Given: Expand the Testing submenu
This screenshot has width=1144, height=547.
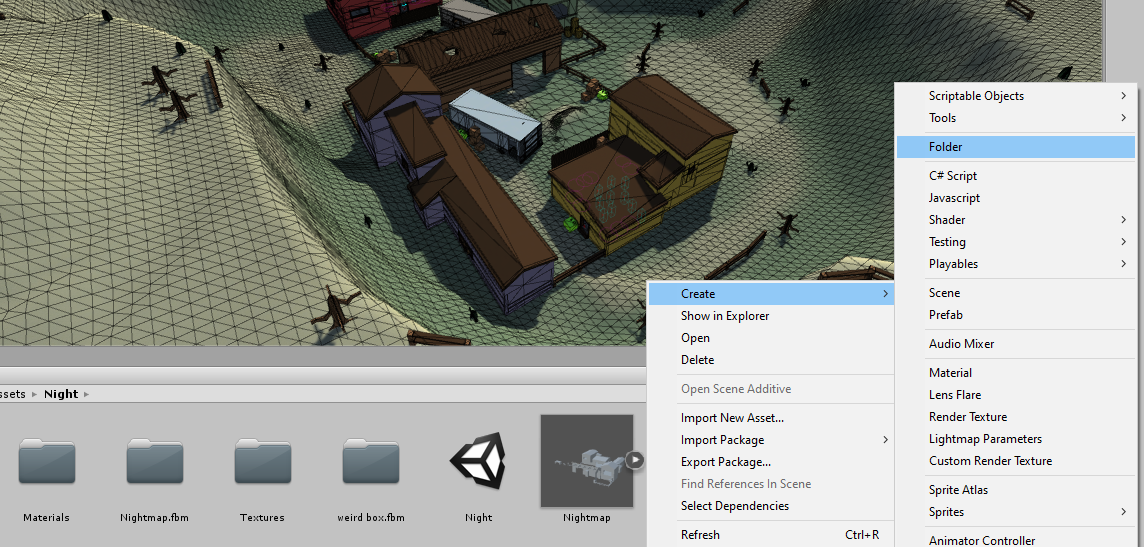Looking at the screenshot, I should (x=1016, y=241).
